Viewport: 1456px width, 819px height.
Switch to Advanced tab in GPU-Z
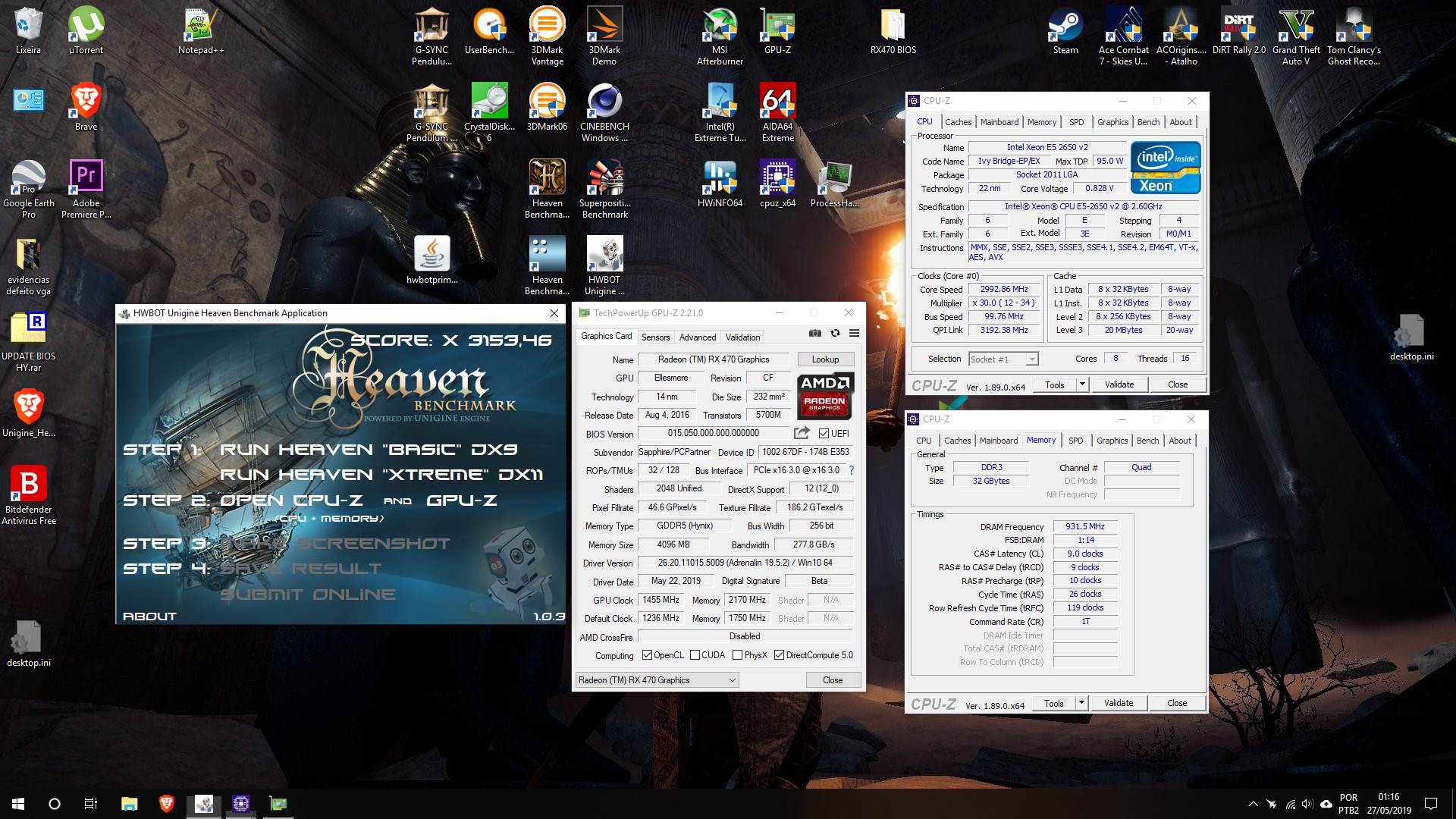click(x=697, y=337)
